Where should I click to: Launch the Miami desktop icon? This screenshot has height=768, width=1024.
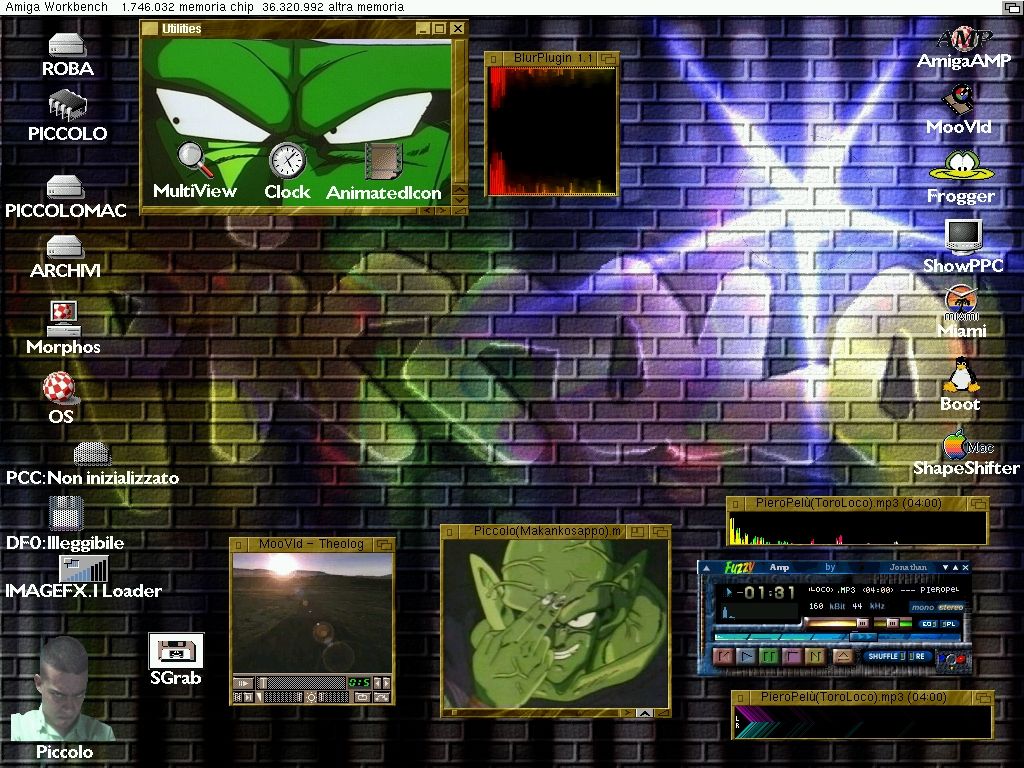(x=962, y=312)
